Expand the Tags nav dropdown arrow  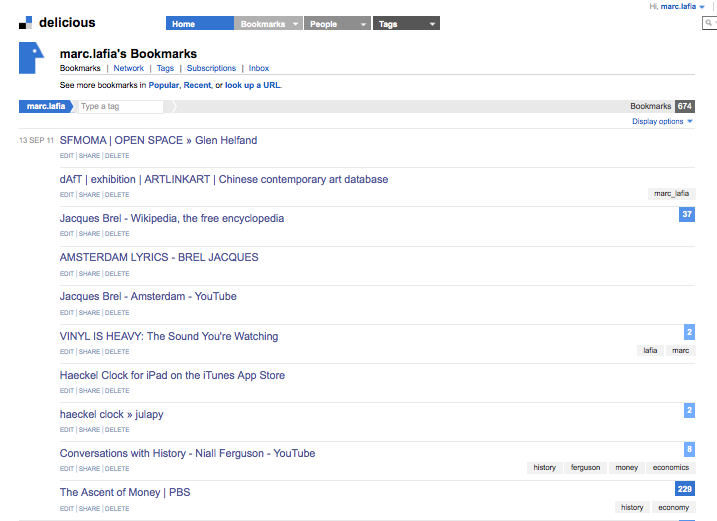tap(432, 24)
